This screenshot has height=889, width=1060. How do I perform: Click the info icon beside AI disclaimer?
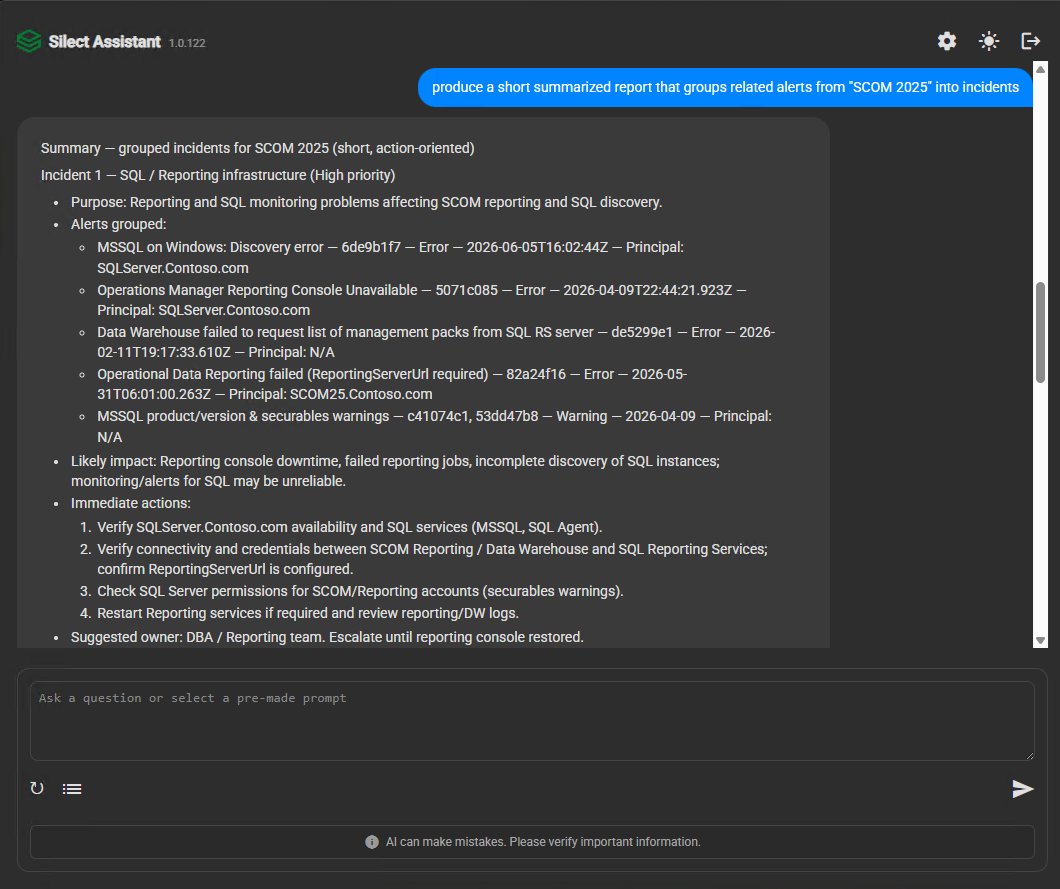pyautogui.click(x=372, y=842)
